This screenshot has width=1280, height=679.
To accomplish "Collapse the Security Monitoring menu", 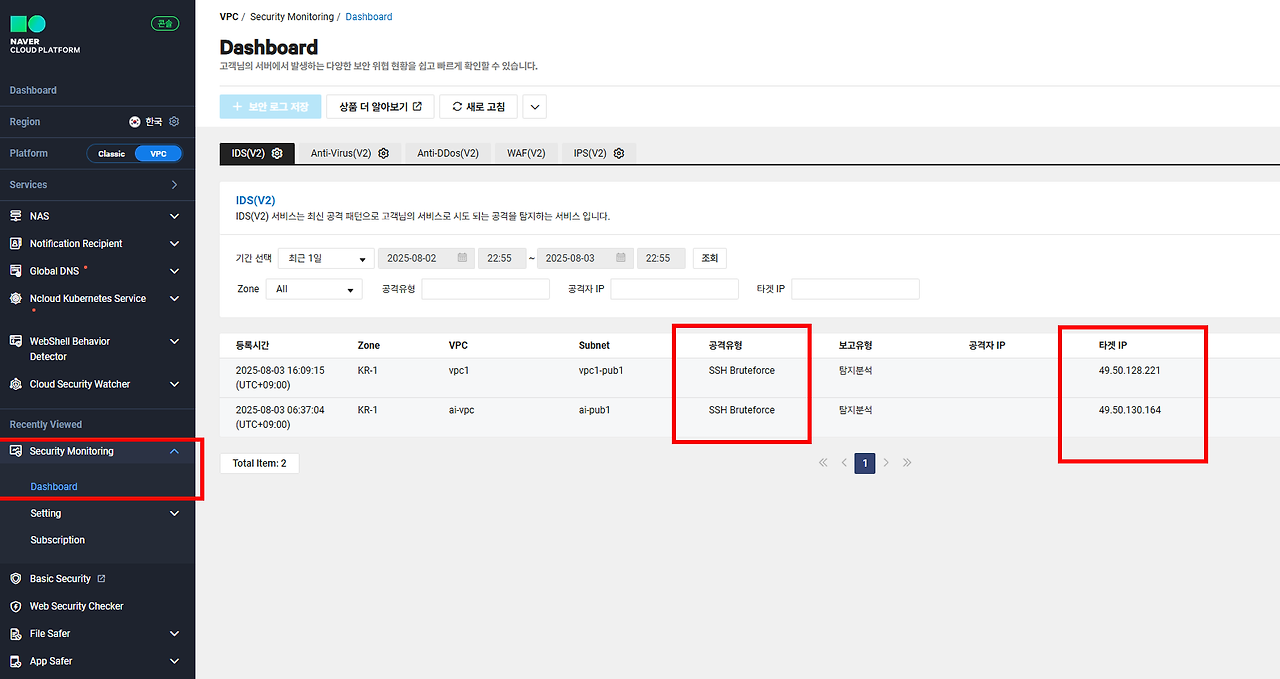I will 174,451.
